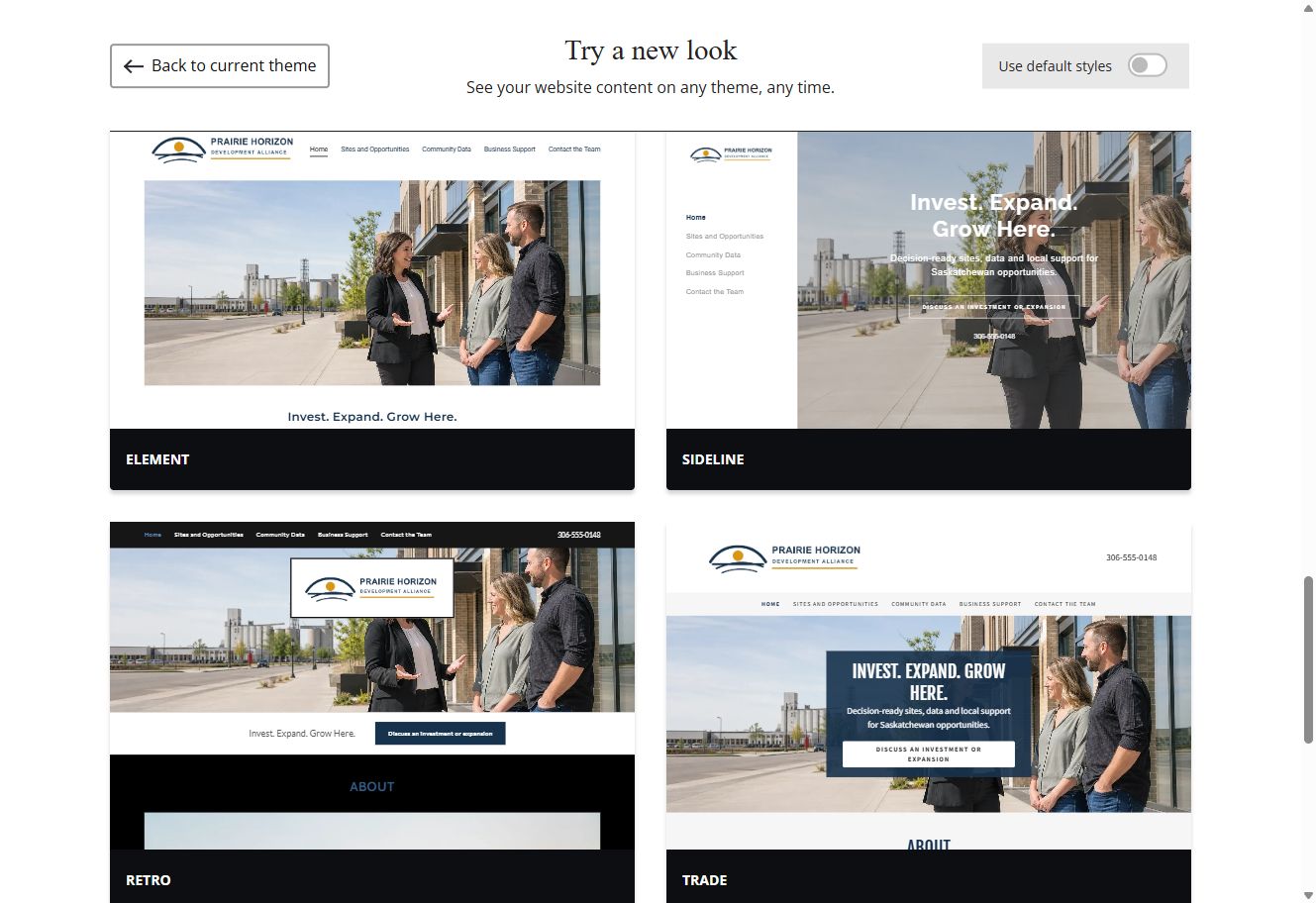This screenshot has width=1316, height=903.
Task: Select Sites and Opportunities in Sideline sidebar
Action: 725,237
